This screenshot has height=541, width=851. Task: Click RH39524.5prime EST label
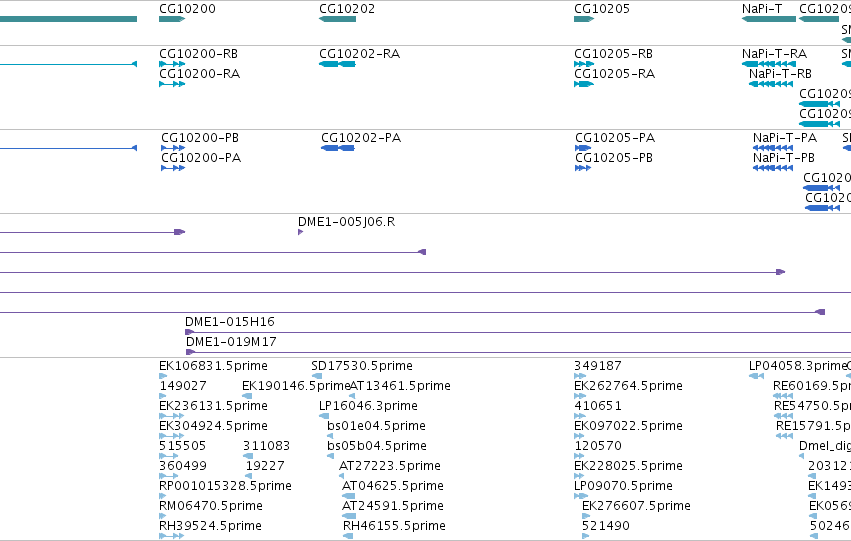tap(211, 526)
